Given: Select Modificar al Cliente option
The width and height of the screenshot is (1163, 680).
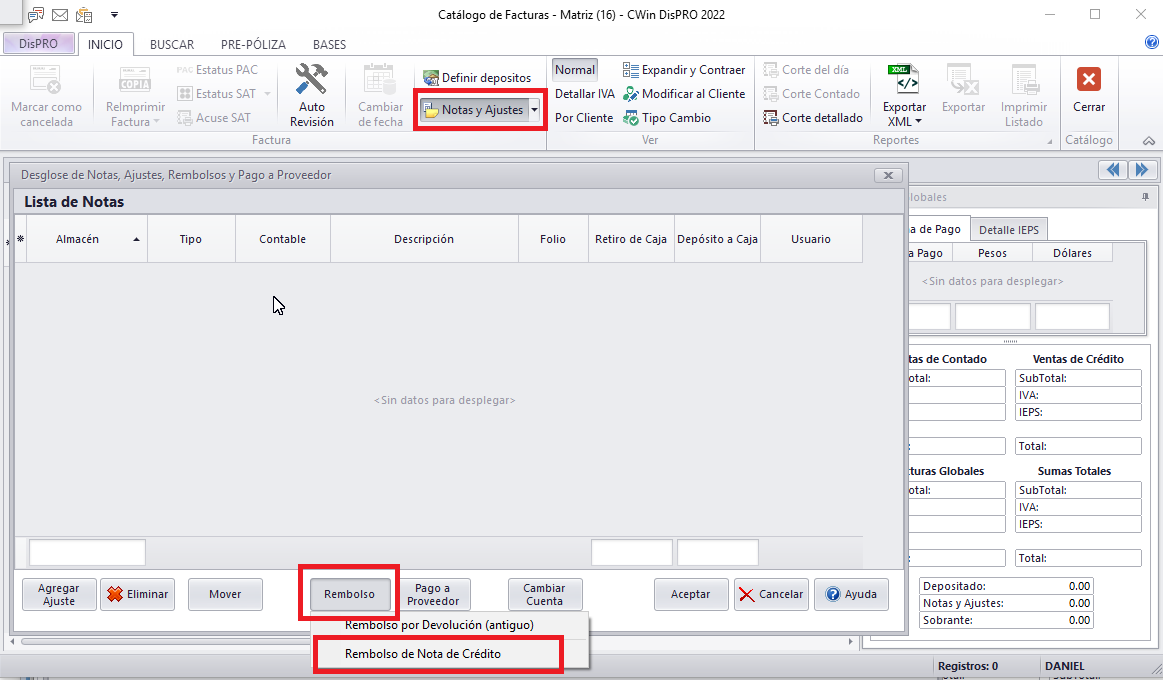Looking at the screenshot, I should tap(684, 94).
